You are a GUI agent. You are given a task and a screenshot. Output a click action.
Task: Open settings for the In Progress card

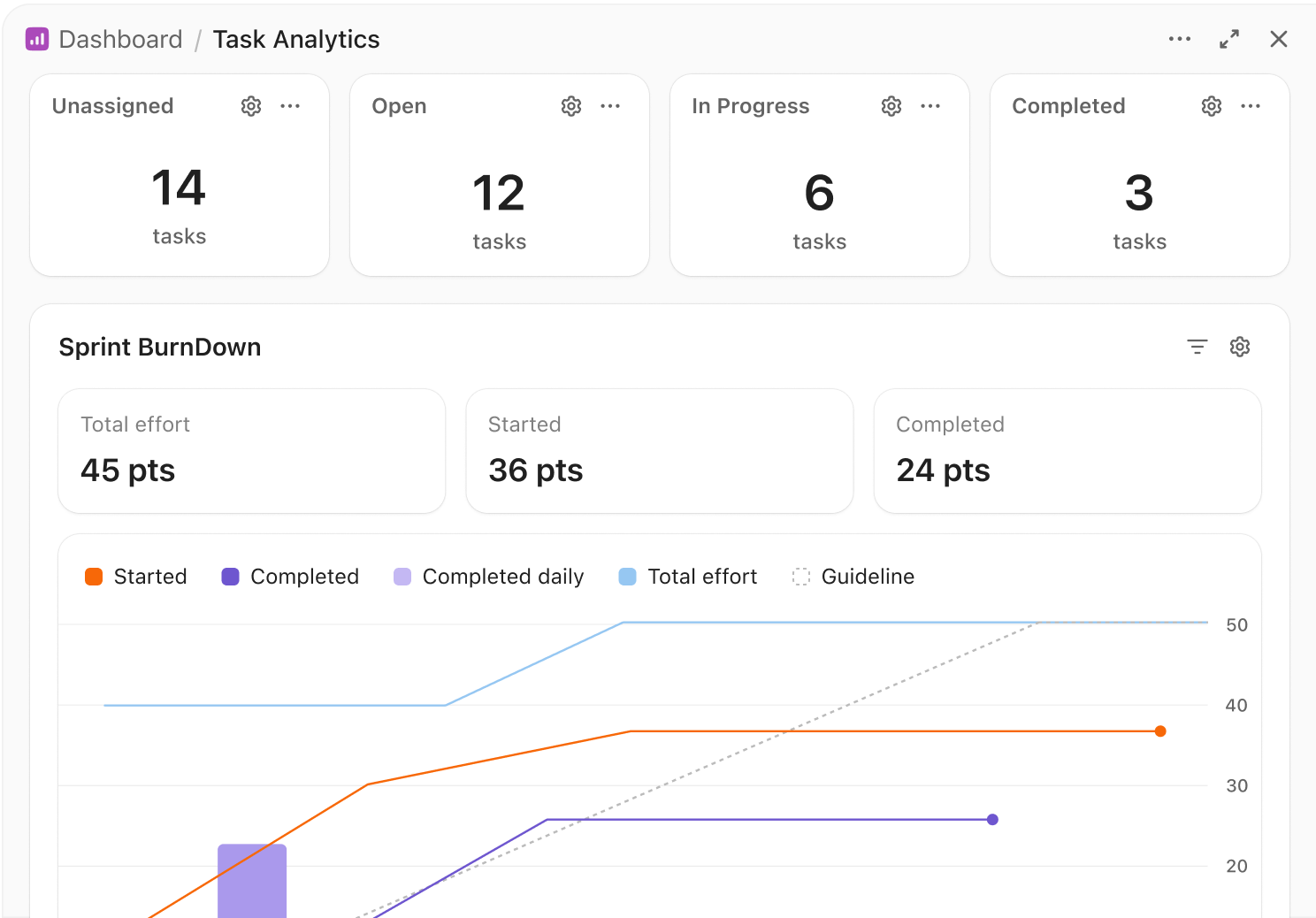click(891, 106)
